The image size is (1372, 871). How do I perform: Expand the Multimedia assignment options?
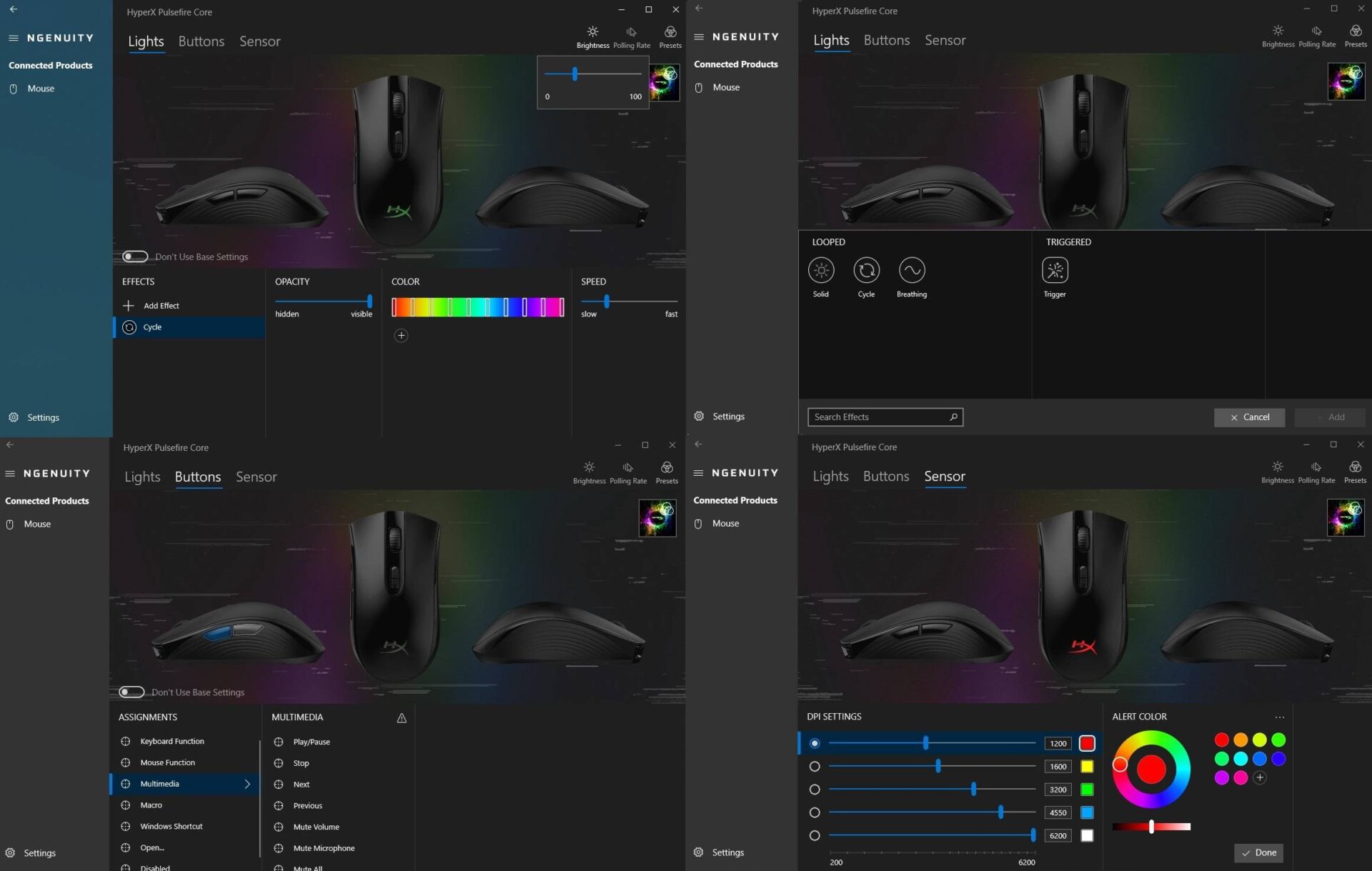[247, 784]
